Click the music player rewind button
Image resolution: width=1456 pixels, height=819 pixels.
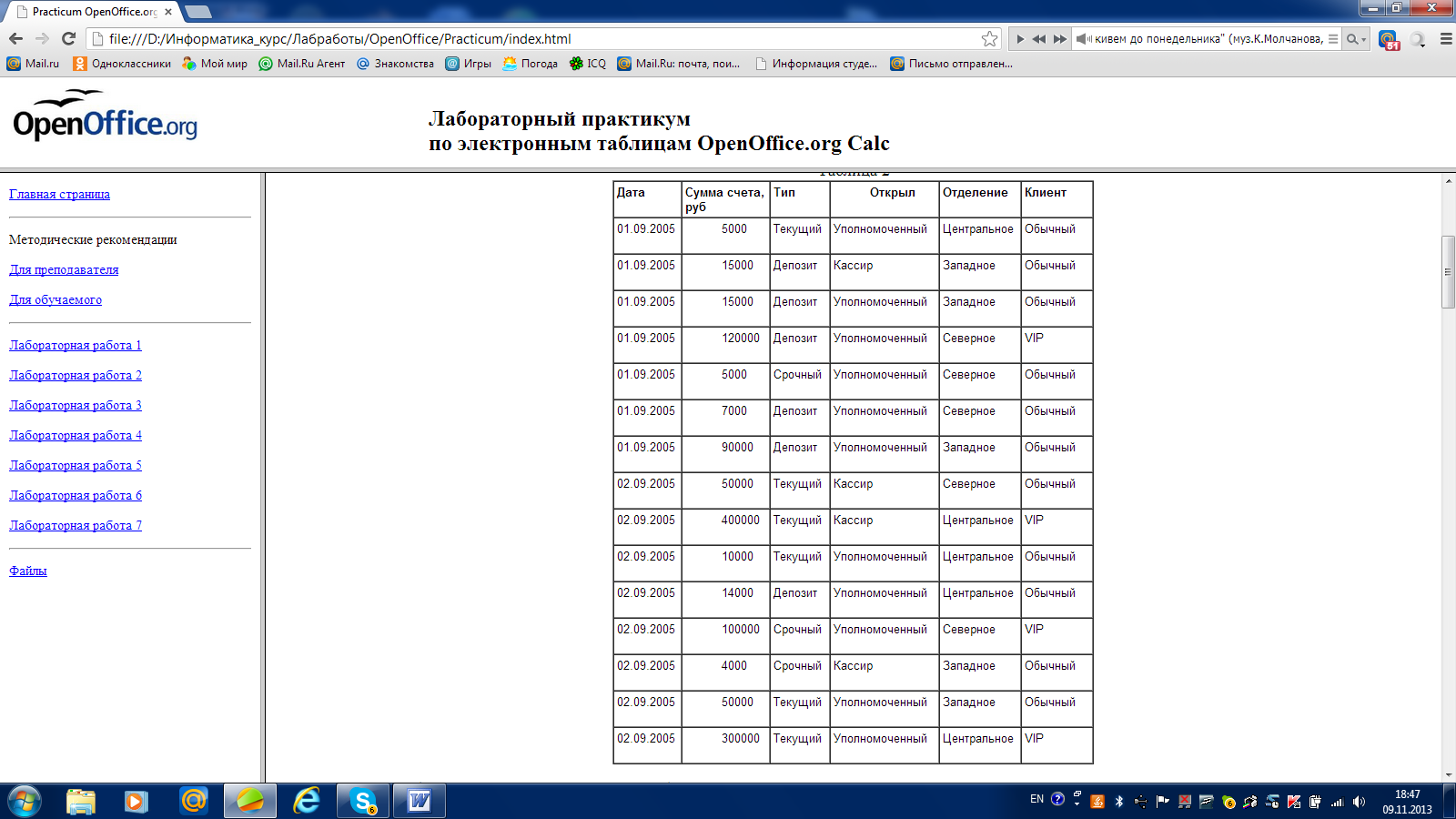click(x=1039, y=39)
